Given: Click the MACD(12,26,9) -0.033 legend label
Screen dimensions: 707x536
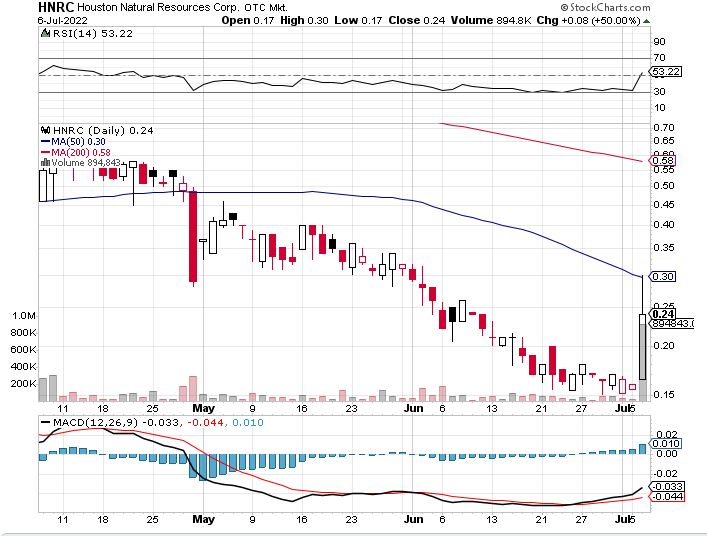Looking at the screenshot, I should pos(116,422).
